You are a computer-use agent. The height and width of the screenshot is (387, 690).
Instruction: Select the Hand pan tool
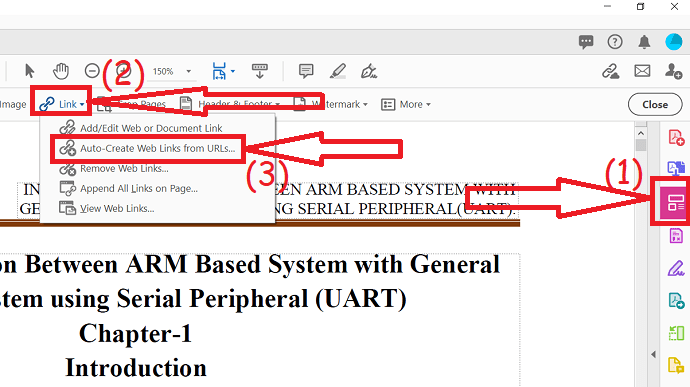coord(61,71)
